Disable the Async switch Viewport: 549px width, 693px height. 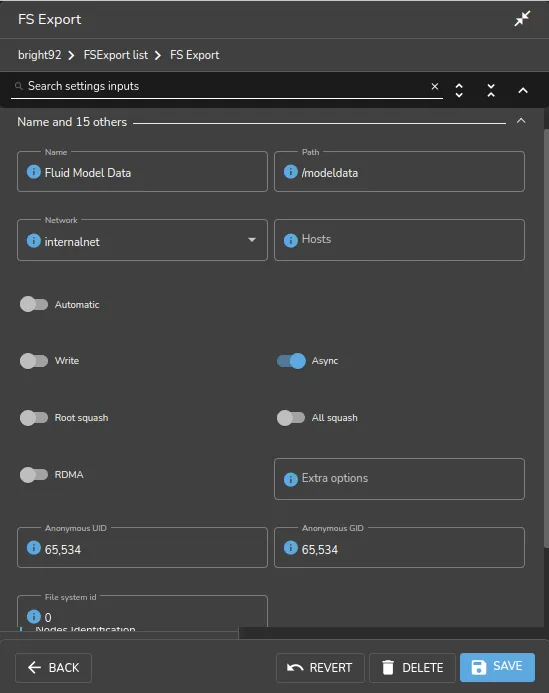click(291, 361)
